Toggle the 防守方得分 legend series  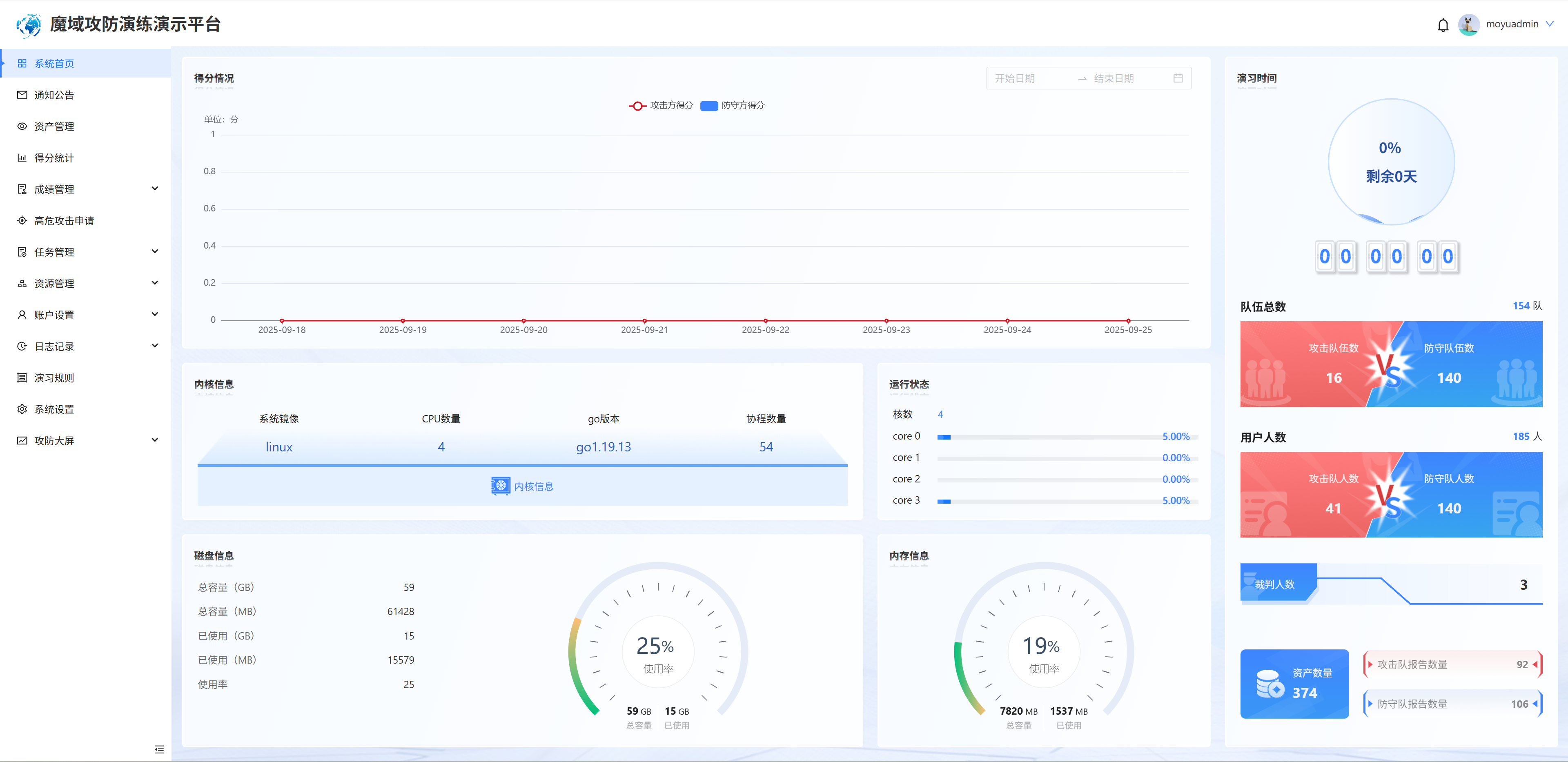point(732,105)
